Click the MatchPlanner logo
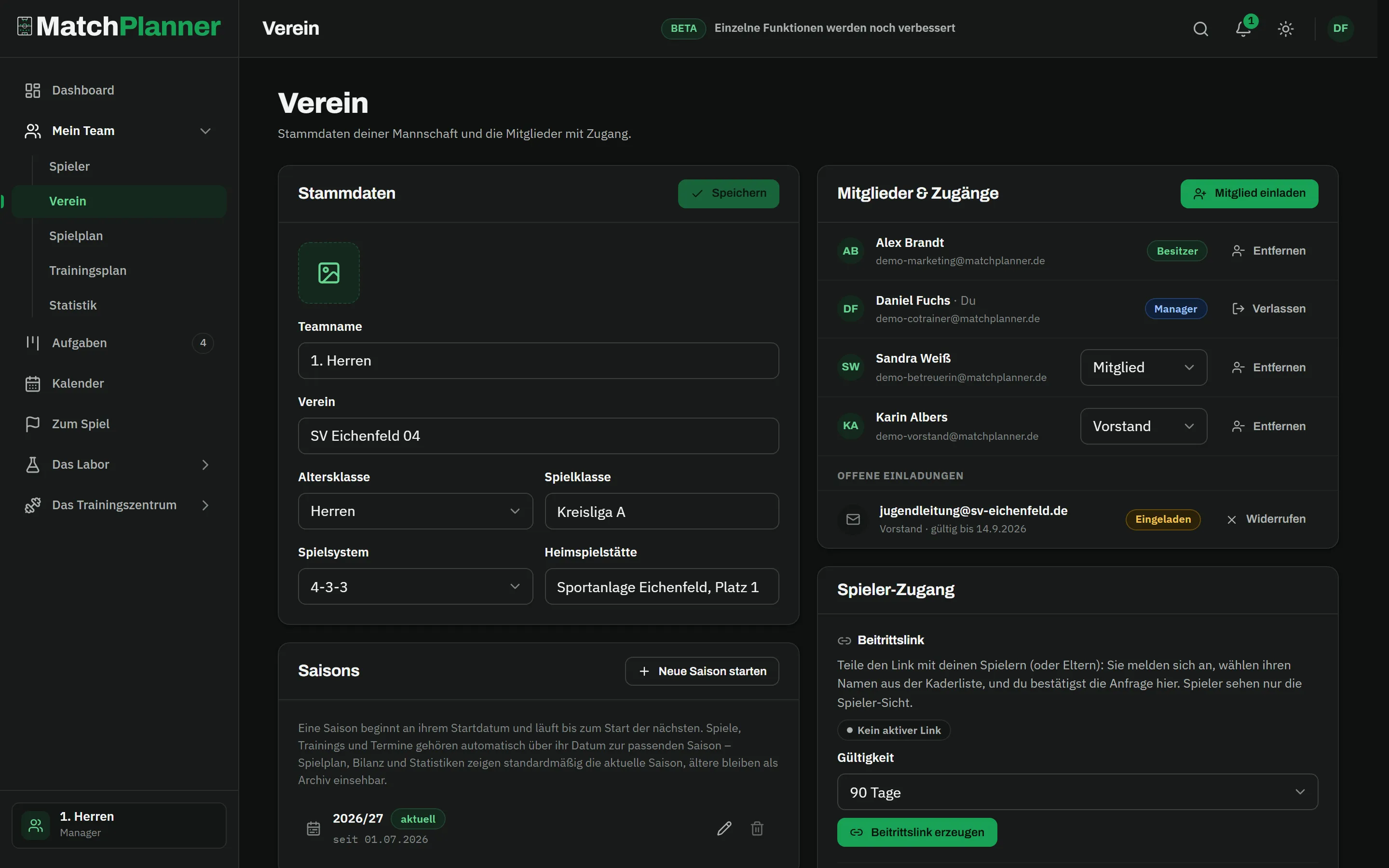 (119, 27)
